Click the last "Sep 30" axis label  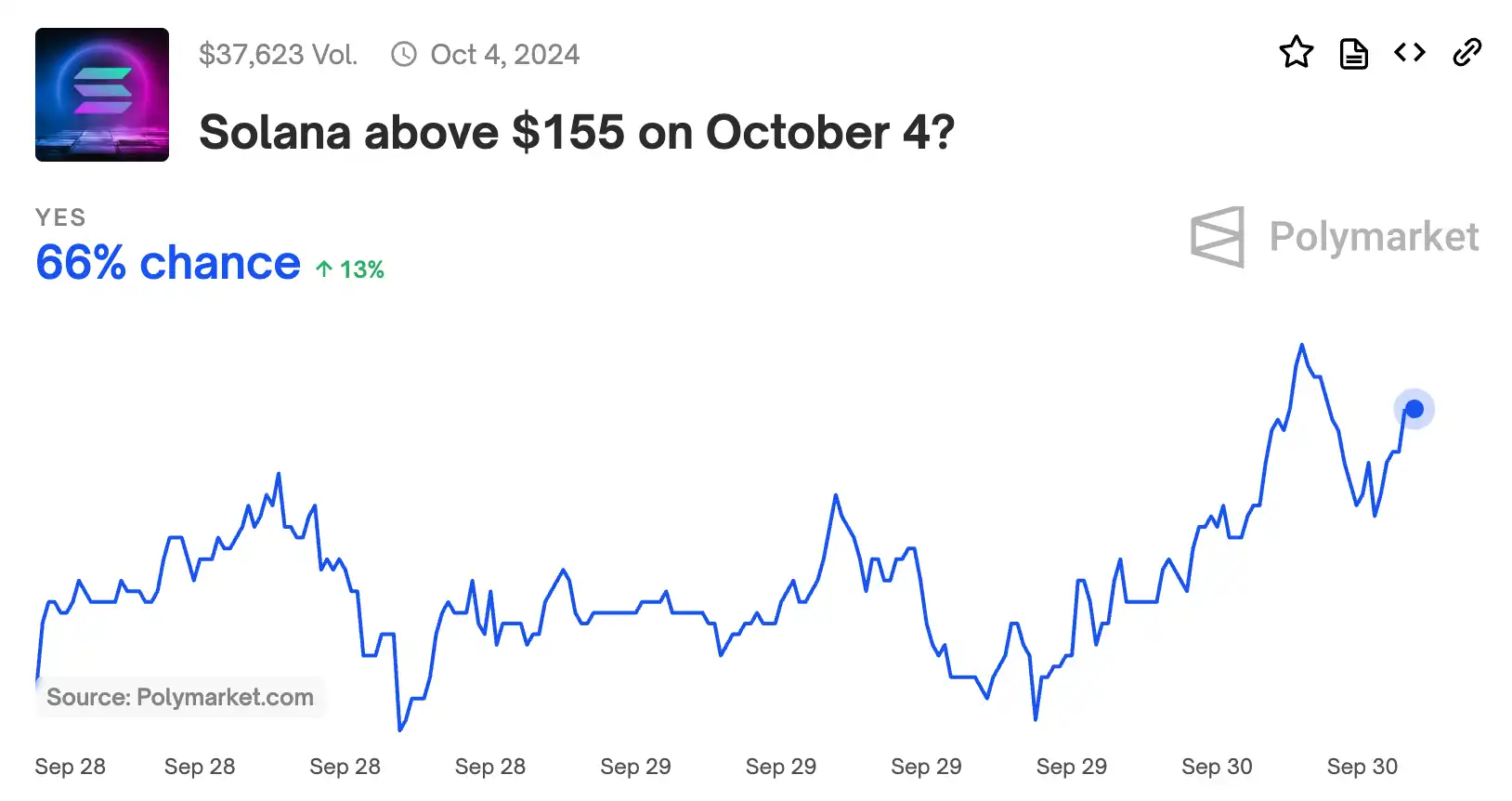(1362, 767)
